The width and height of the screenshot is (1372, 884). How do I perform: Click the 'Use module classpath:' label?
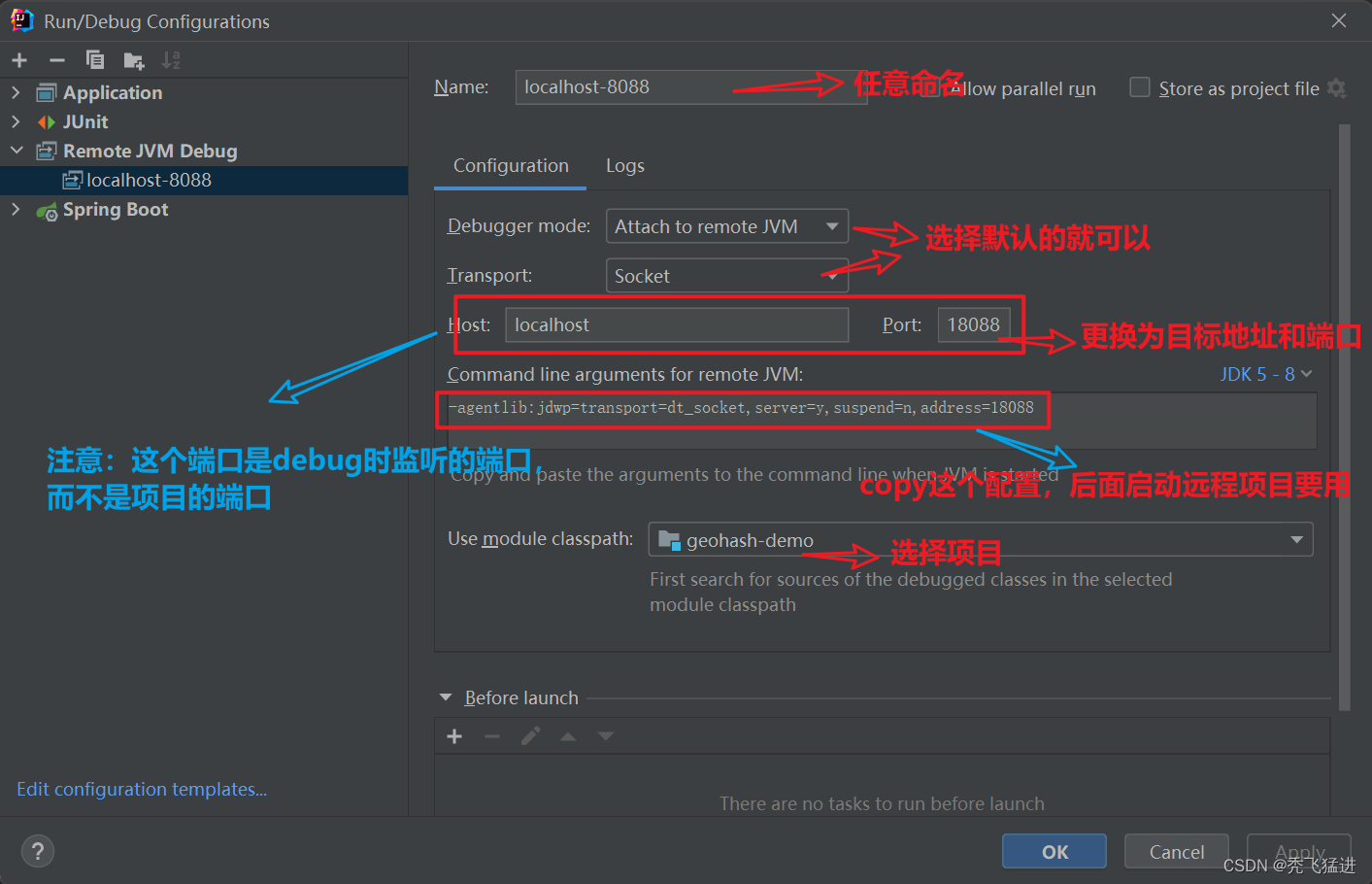(540, 539)
